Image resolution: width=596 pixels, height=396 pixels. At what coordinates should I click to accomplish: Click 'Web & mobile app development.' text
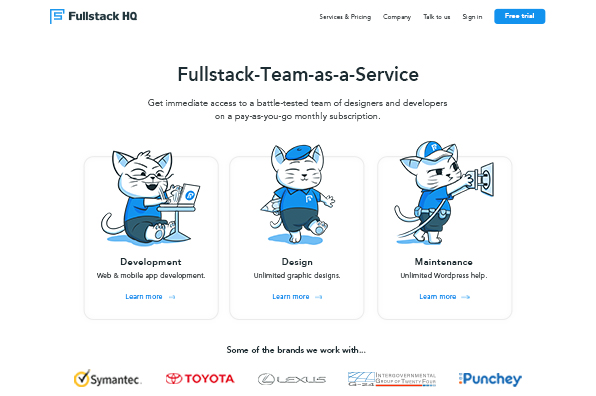(x=151, y=276)
